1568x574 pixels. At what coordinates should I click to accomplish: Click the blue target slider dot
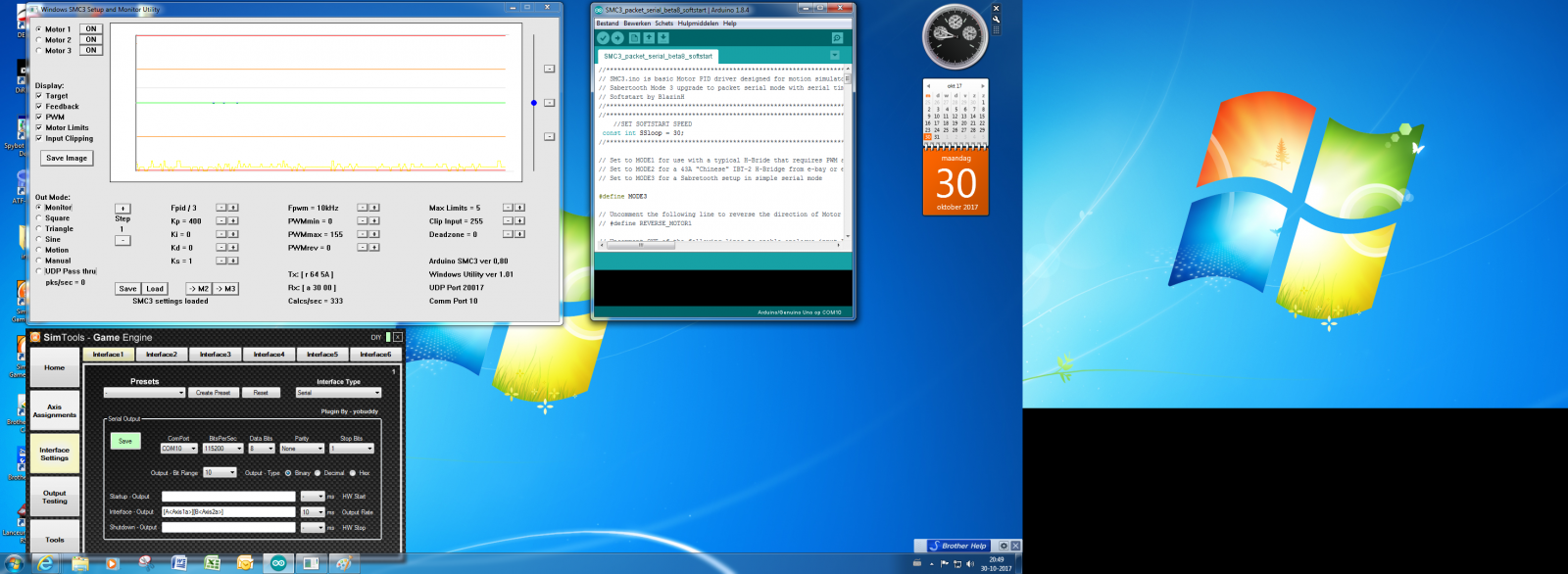coord(534,103)
